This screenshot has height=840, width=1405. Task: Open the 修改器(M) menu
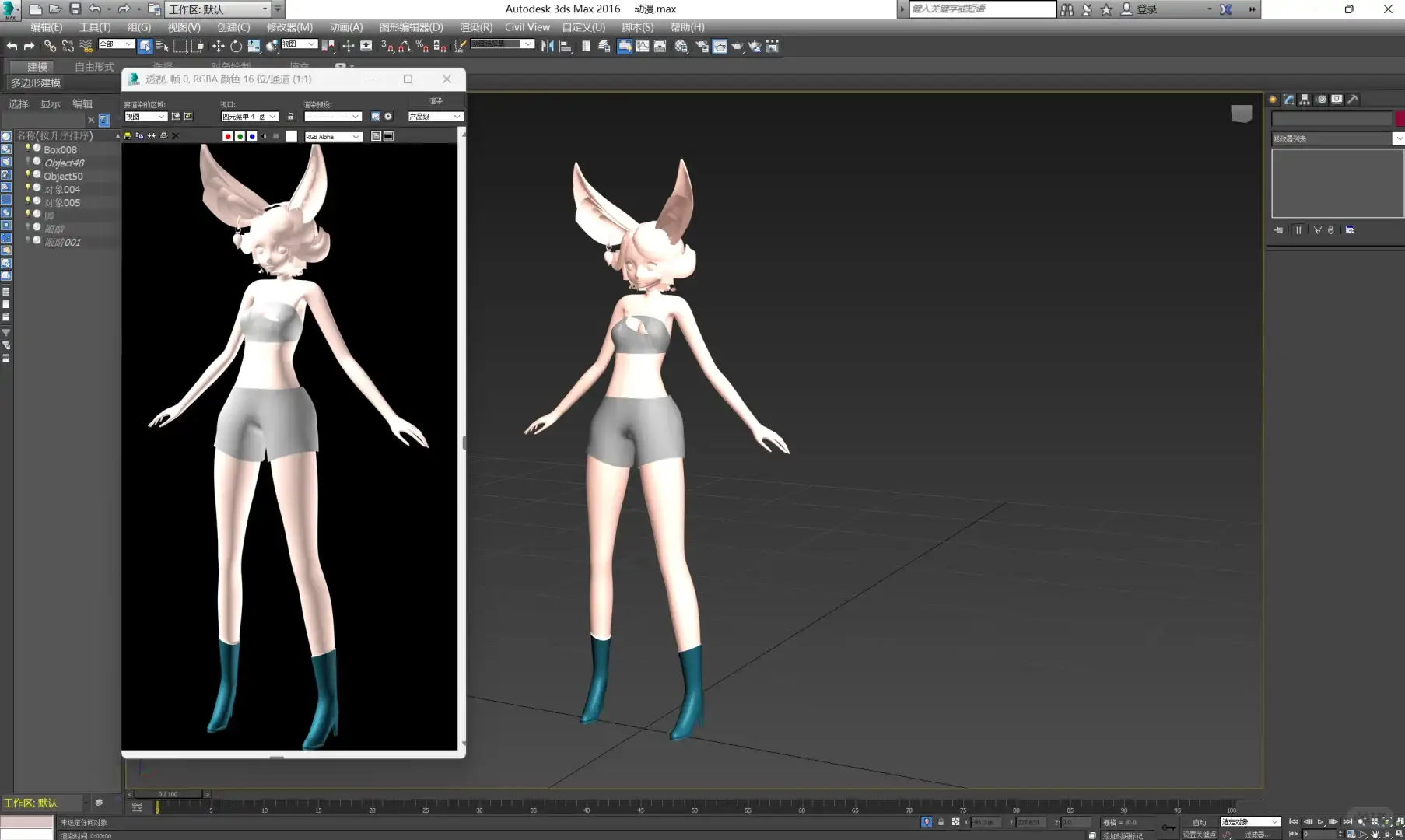point(289,27)
